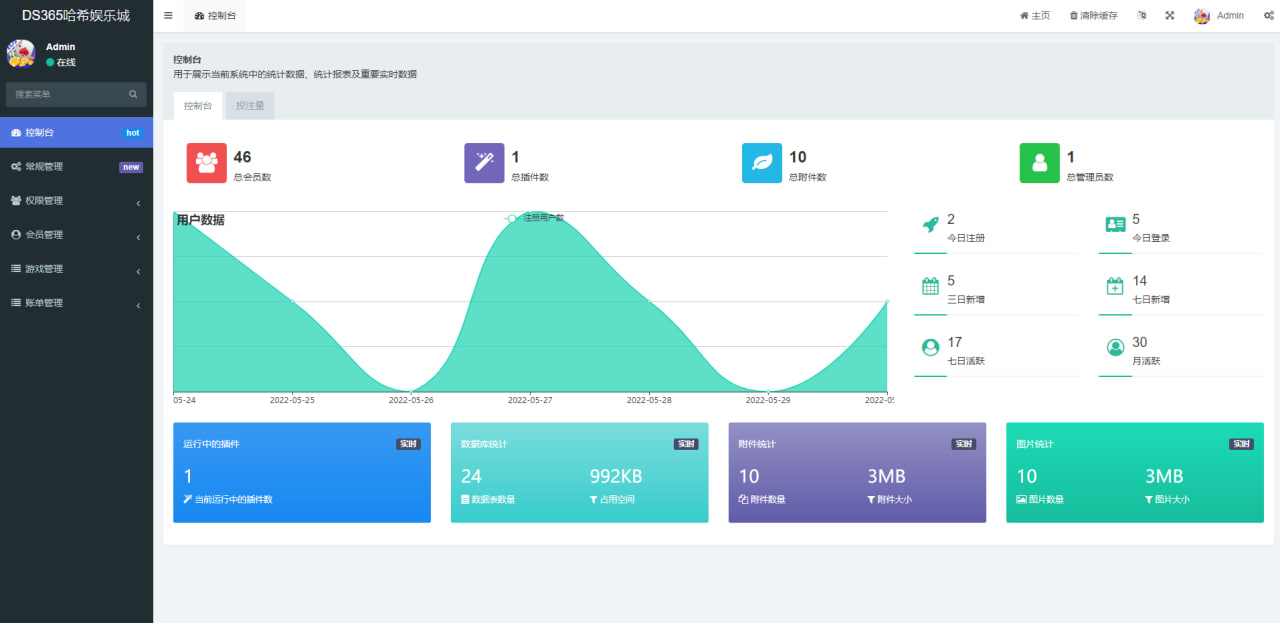
Task: Click the blue leaf attachments icon
Action: [x=762, y=163]
